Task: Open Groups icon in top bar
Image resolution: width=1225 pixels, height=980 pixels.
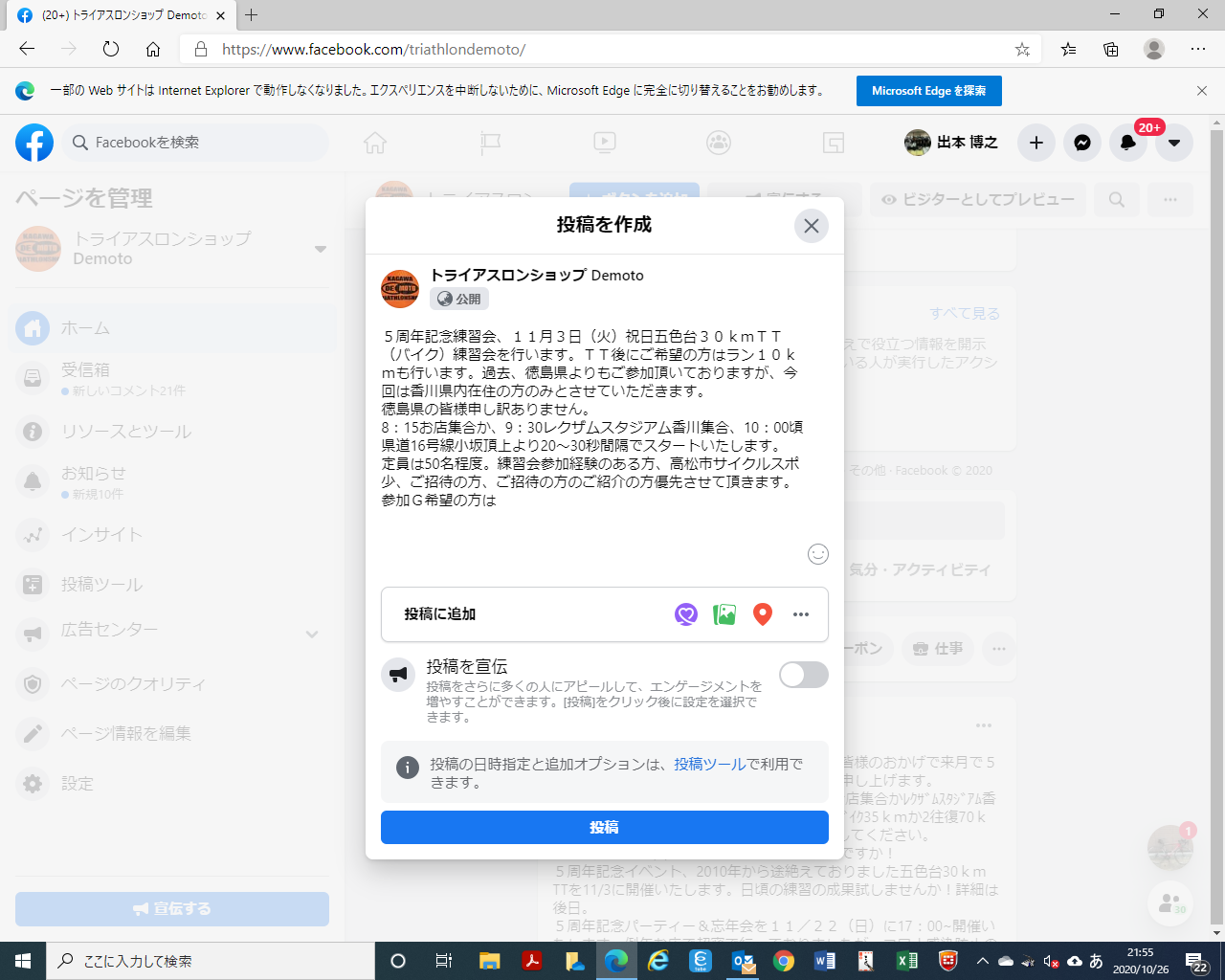Action: [719, 143]
